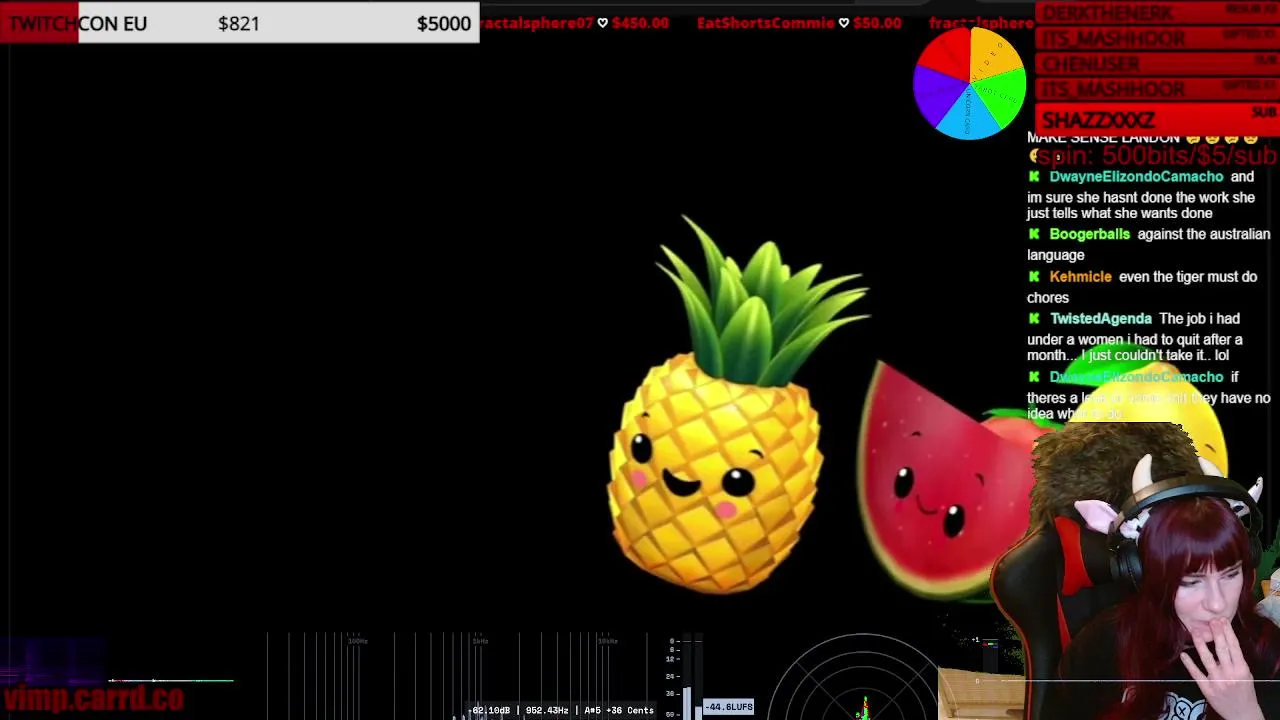Viewport: 1280px width, 720px height.
Task: Click the streamer webcam feed
Action: 1135,570
